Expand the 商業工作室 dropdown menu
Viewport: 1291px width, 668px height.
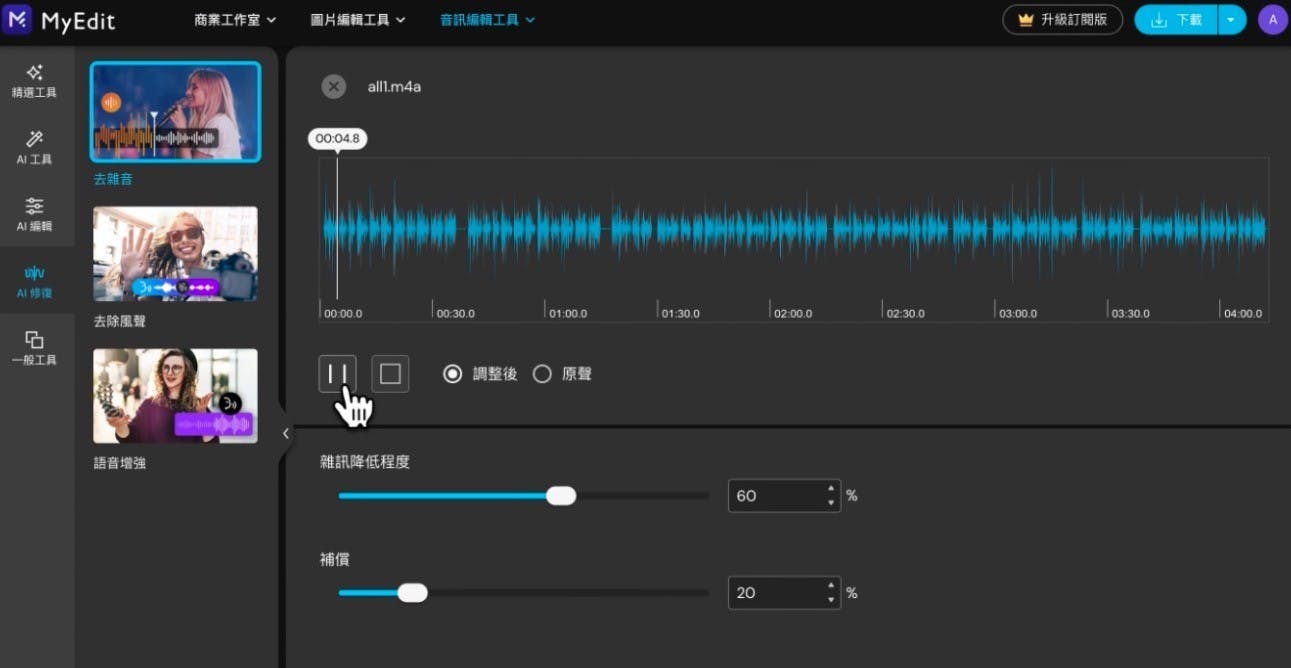(235, 20)
